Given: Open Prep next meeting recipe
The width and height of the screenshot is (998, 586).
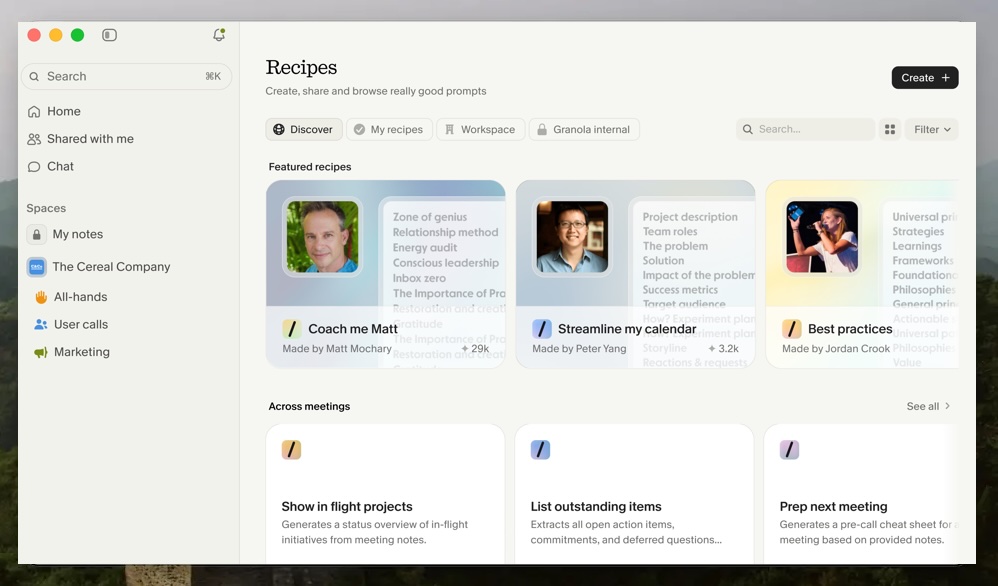Looking at the screenshot, I should pos(861,494).
